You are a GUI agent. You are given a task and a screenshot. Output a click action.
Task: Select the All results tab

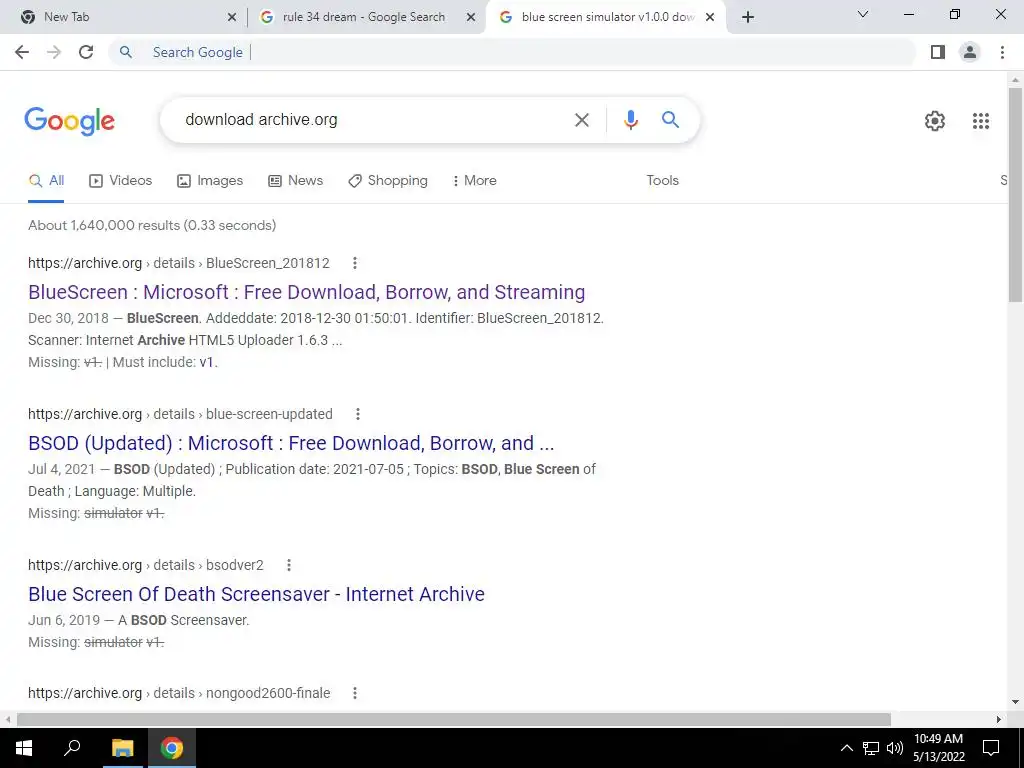click(46, 180)
